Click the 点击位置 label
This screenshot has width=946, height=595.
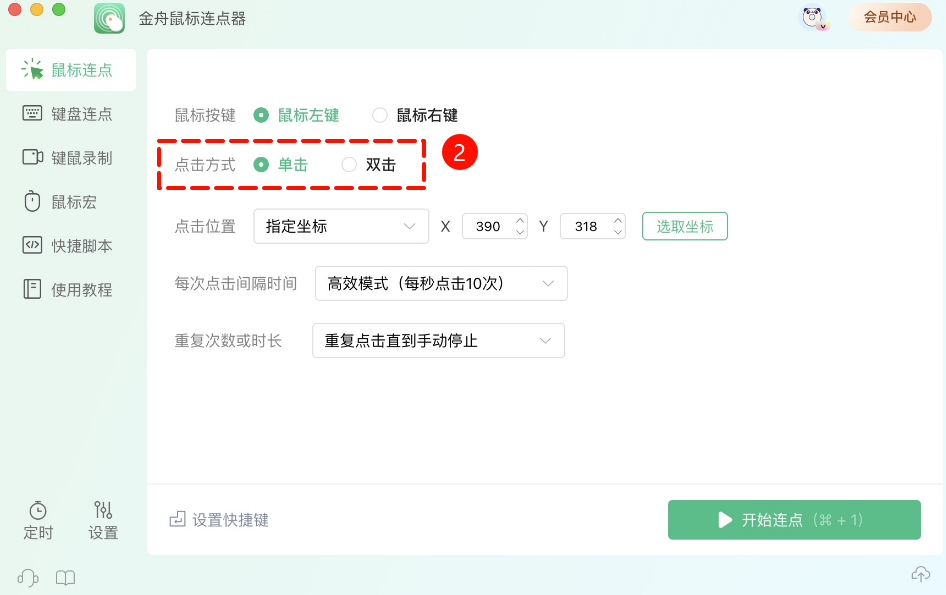click(x=205, y=226)
